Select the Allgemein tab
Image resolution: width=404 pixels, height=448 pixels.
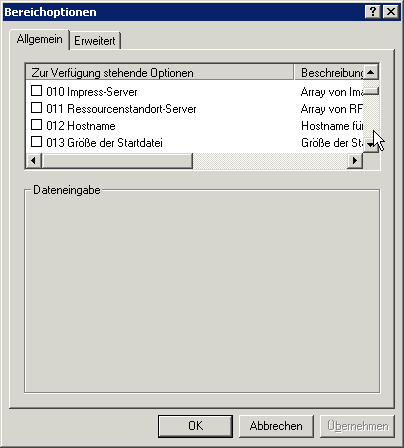tap(39, 39)
